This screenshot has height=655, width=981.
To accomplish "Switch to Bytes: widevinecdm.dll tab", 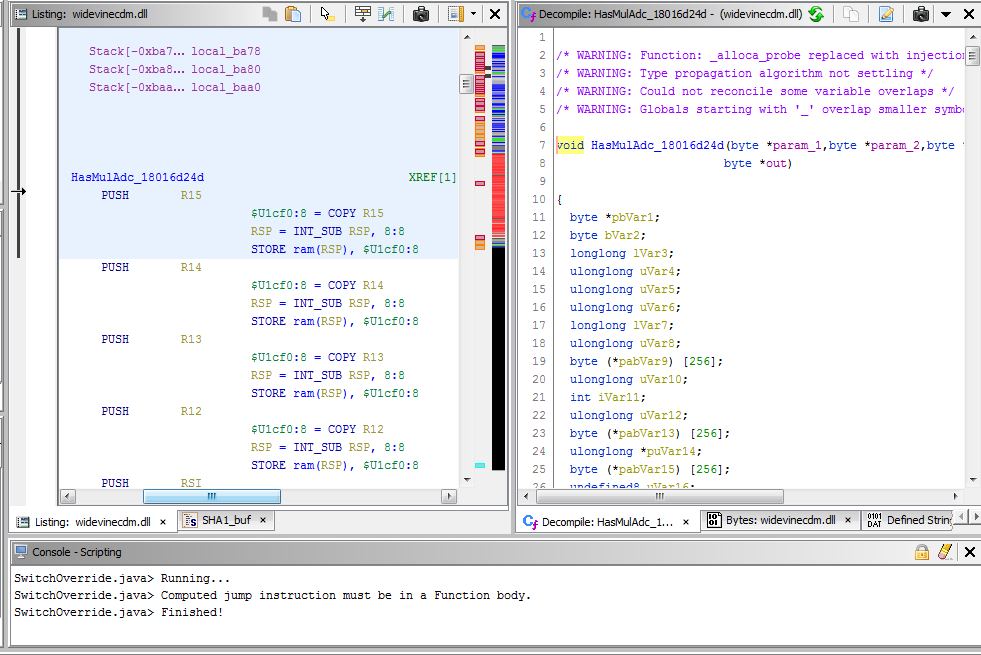I will [x=778, y=521].
